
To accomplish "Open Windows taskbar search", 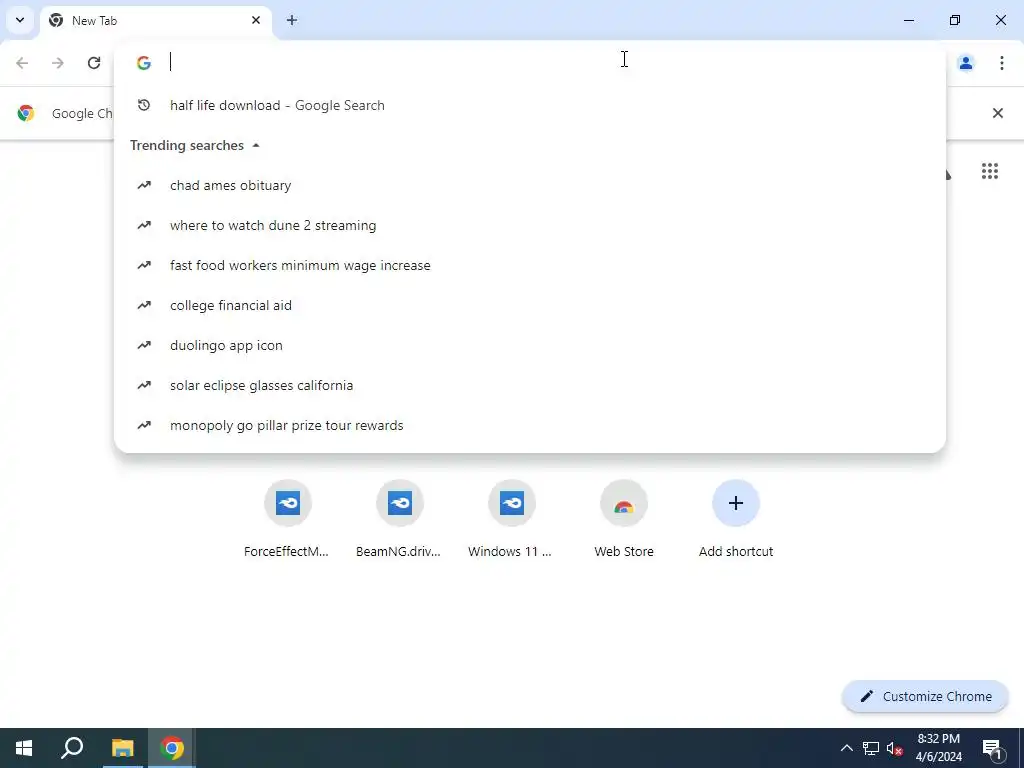I will click(x=72, y=748).
